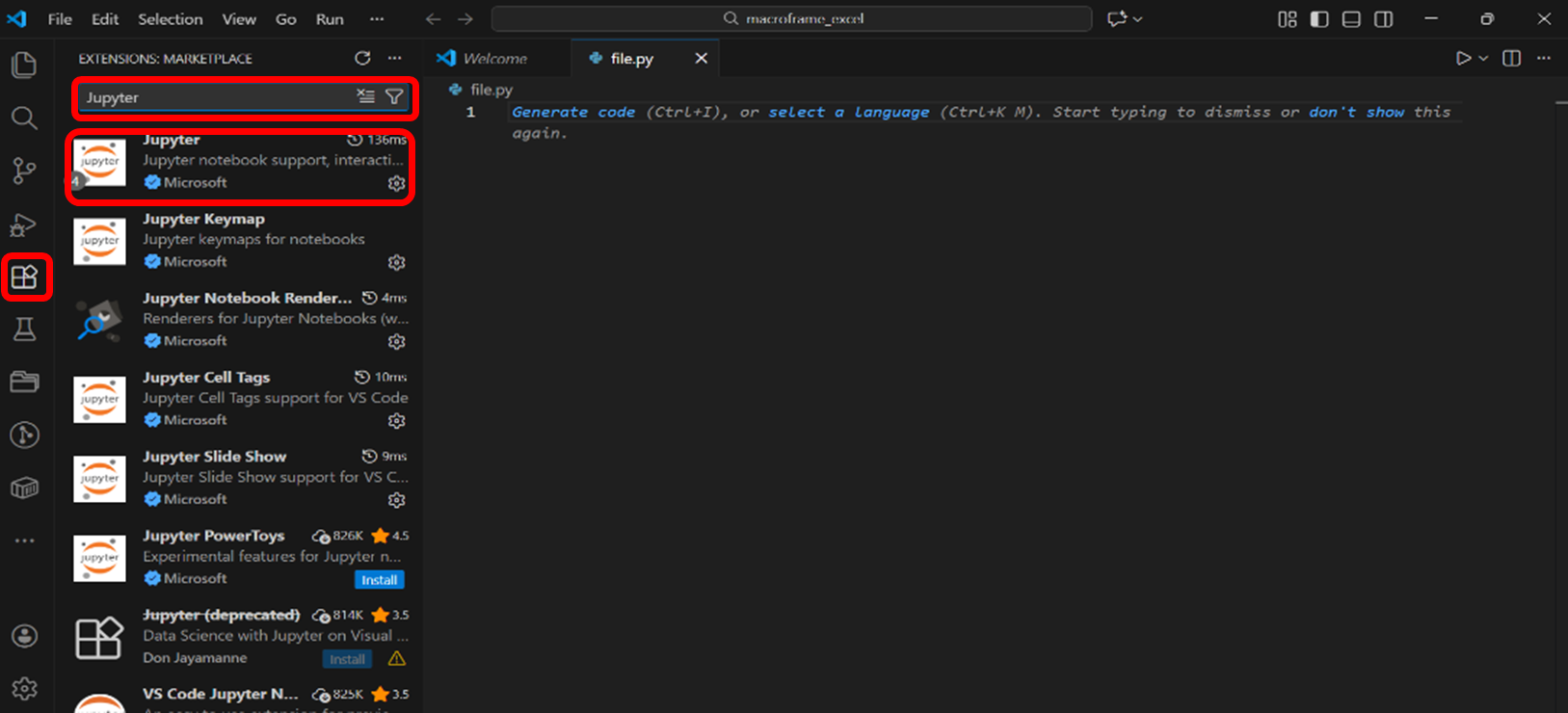1568x713 pixels.
Task: Click the select a language link
Action: (x=849, y=112)
